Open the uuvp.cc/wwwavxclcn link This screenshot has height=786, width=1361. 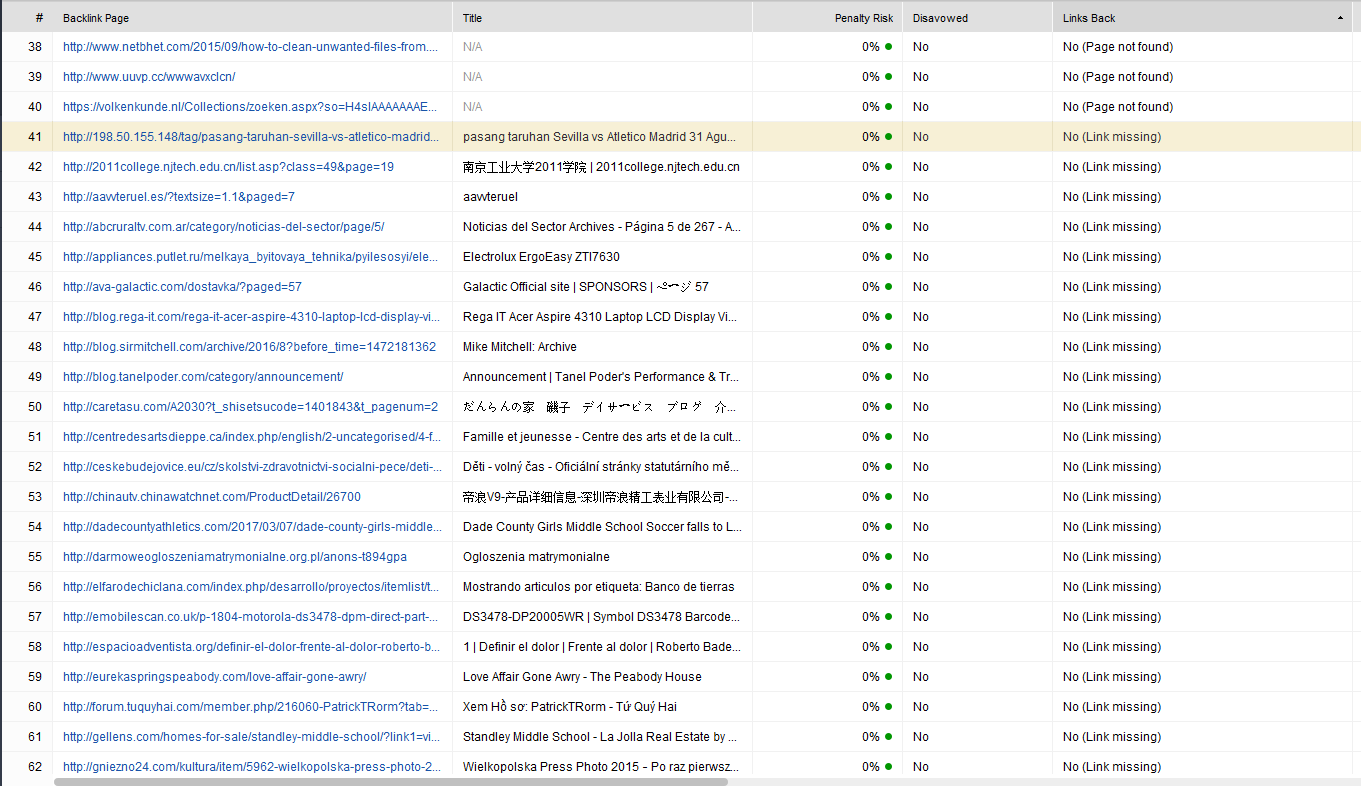click(149, 77)
